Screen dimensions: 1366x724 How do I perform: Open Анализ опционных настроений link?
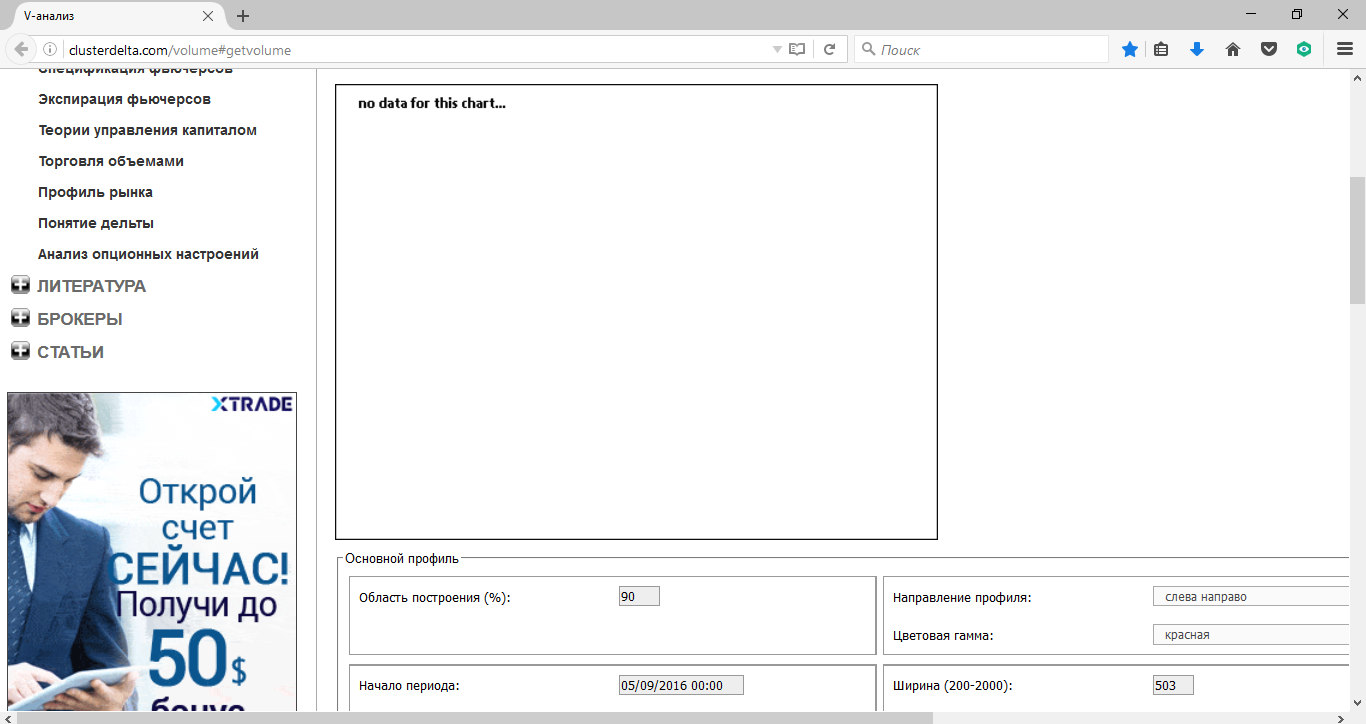(x=149, y=254)
